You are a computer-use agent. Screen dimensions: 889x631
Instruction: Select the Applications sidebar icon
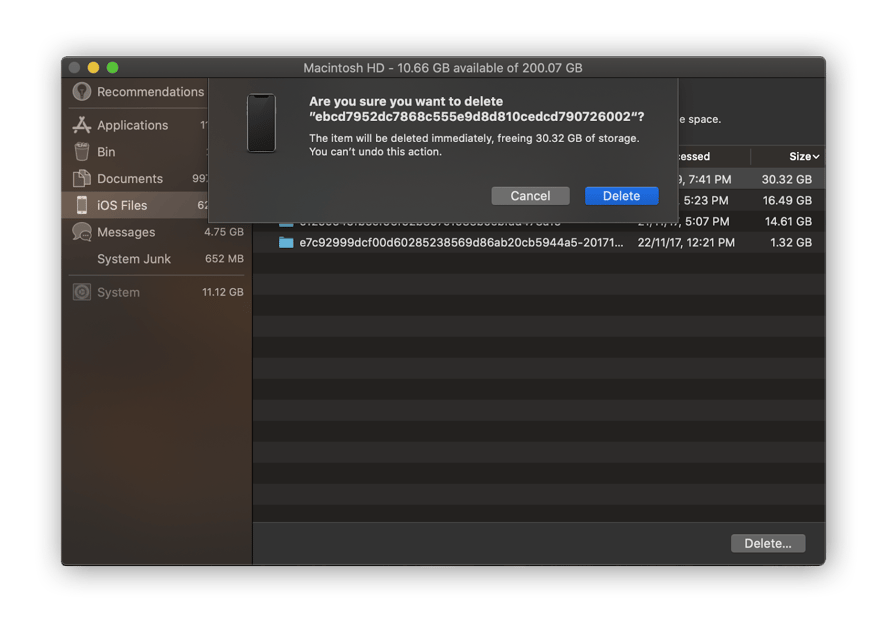click(x=81, y=125)
